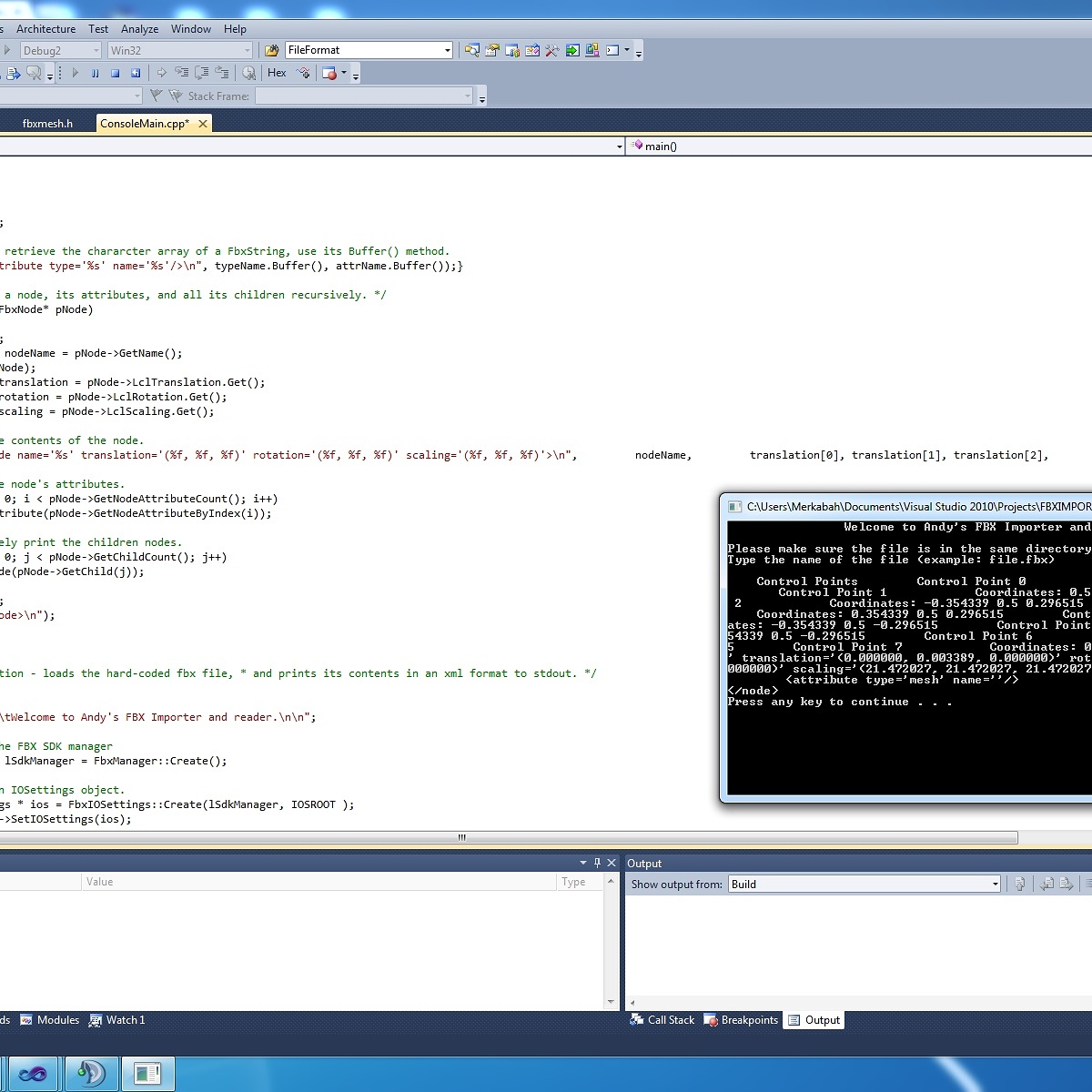Open the Stack Frame dropdown
The width and height of the screenshot is (1092, 1092).
click(468, 96)
